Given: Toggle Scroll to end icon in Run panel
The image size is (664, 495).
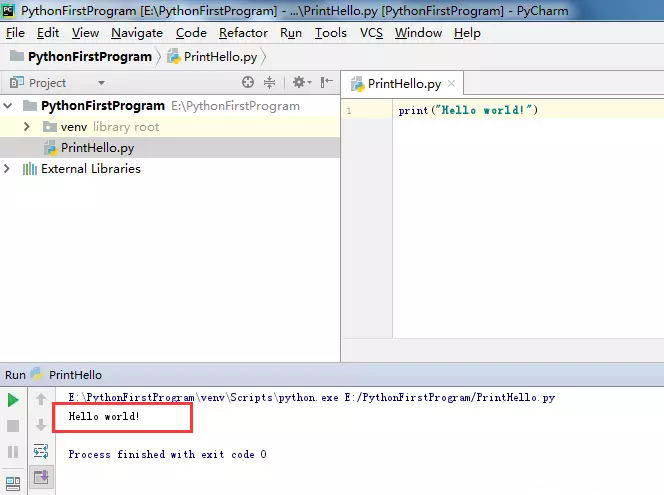Looking at the screenshot, I should tap(42, 477).
